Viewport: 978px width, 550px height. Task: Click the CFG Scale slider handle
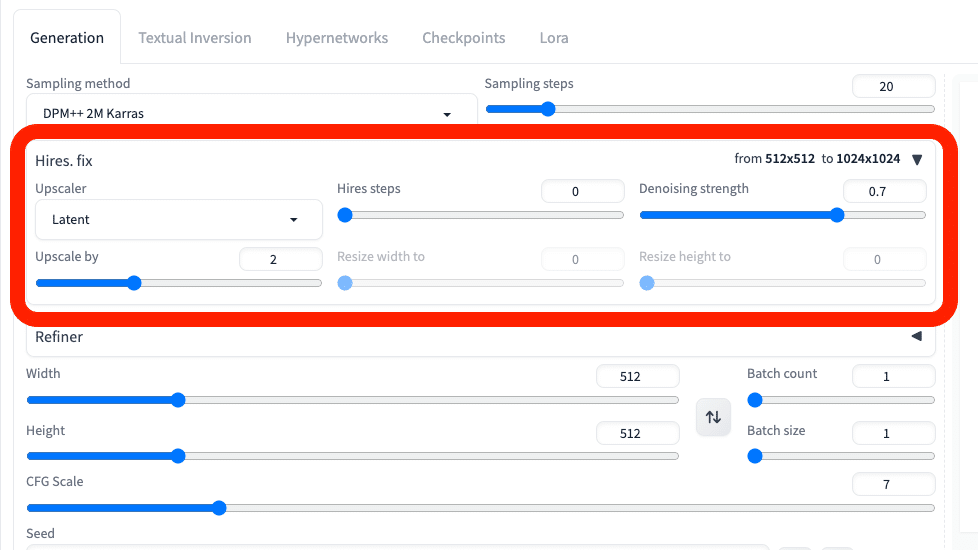219,508
